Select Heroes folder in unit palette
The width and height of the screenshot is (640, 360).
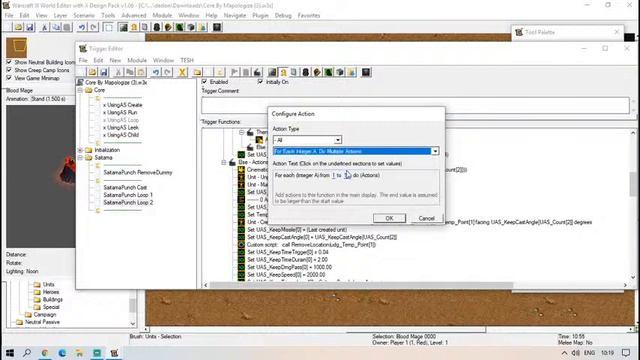(51, 292)
